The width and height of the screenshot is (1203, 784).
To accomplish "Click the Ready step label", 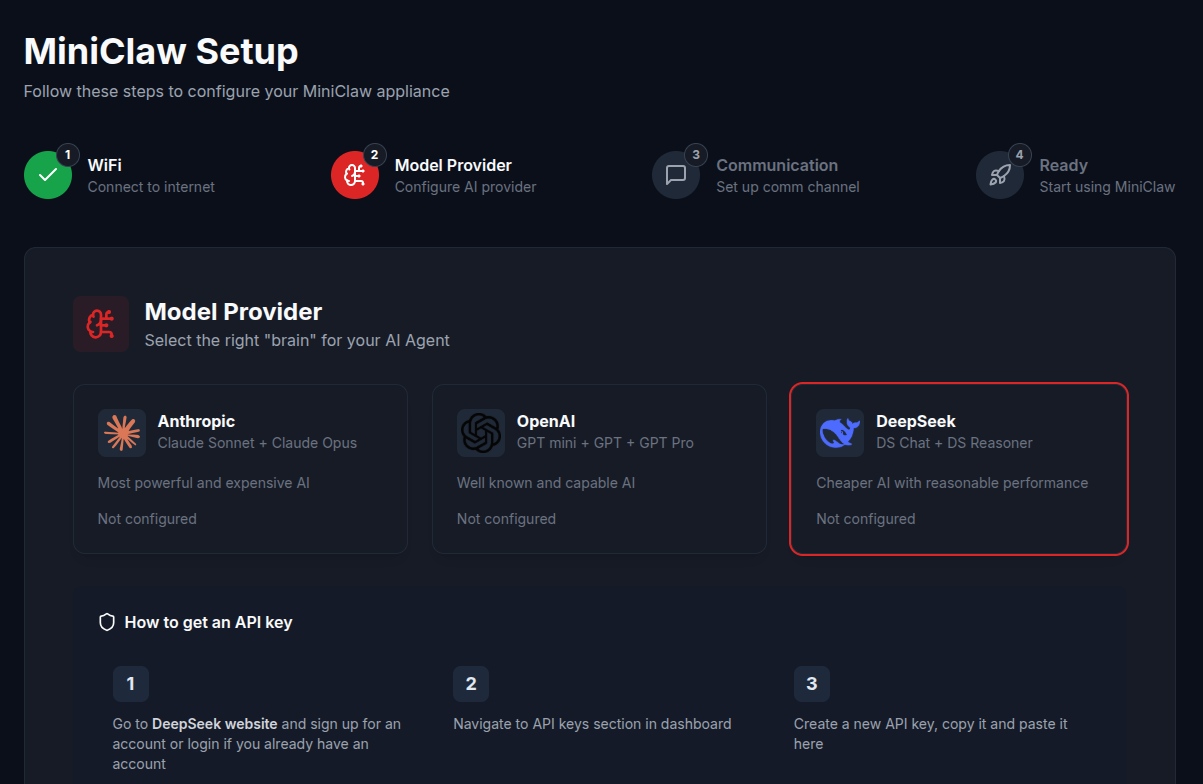I will [x=1063, y=165].
